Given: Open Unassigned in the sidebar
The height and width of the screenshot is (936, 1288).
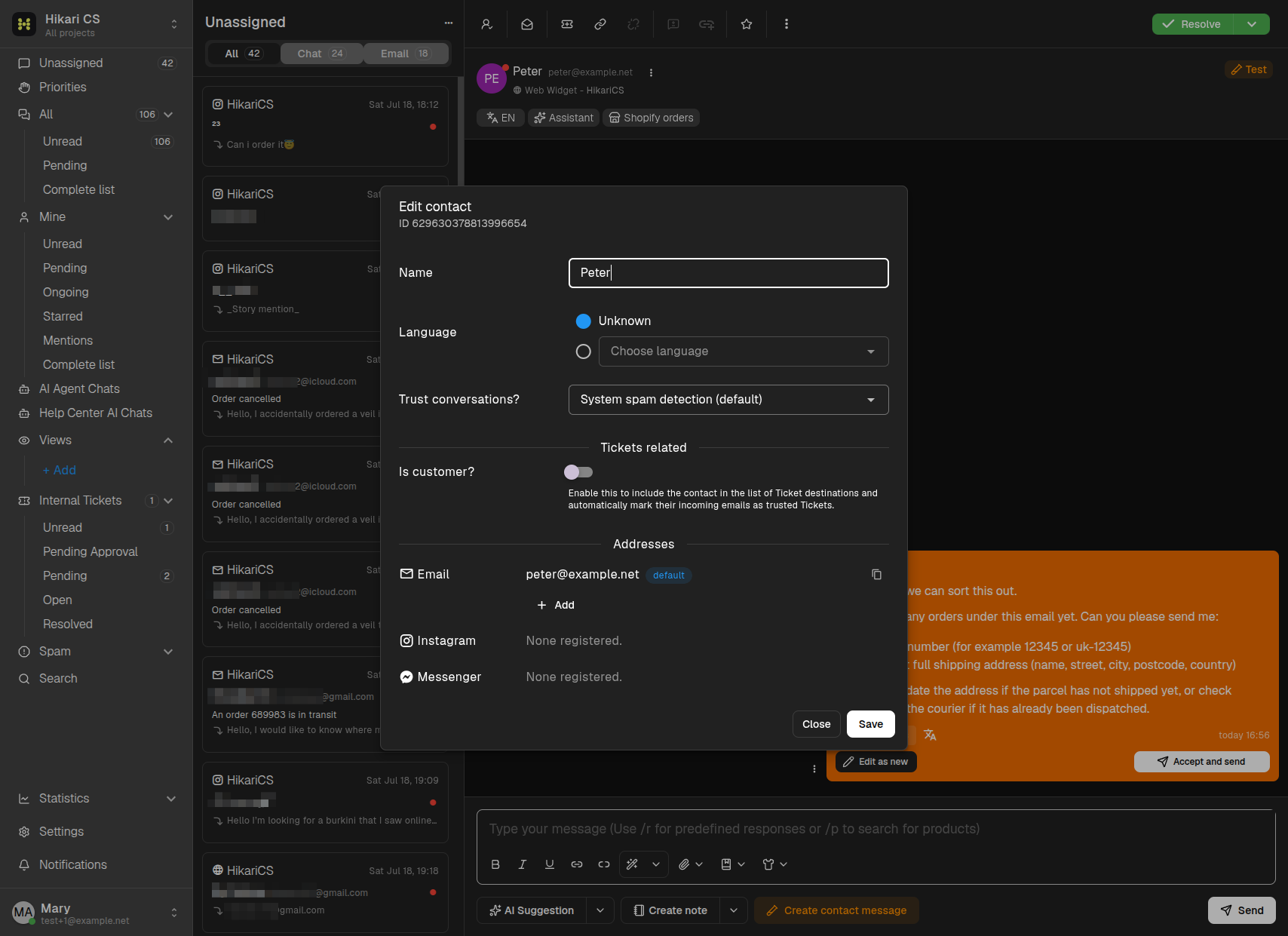Looking at the screenshot, I should (x=96, y=63).
